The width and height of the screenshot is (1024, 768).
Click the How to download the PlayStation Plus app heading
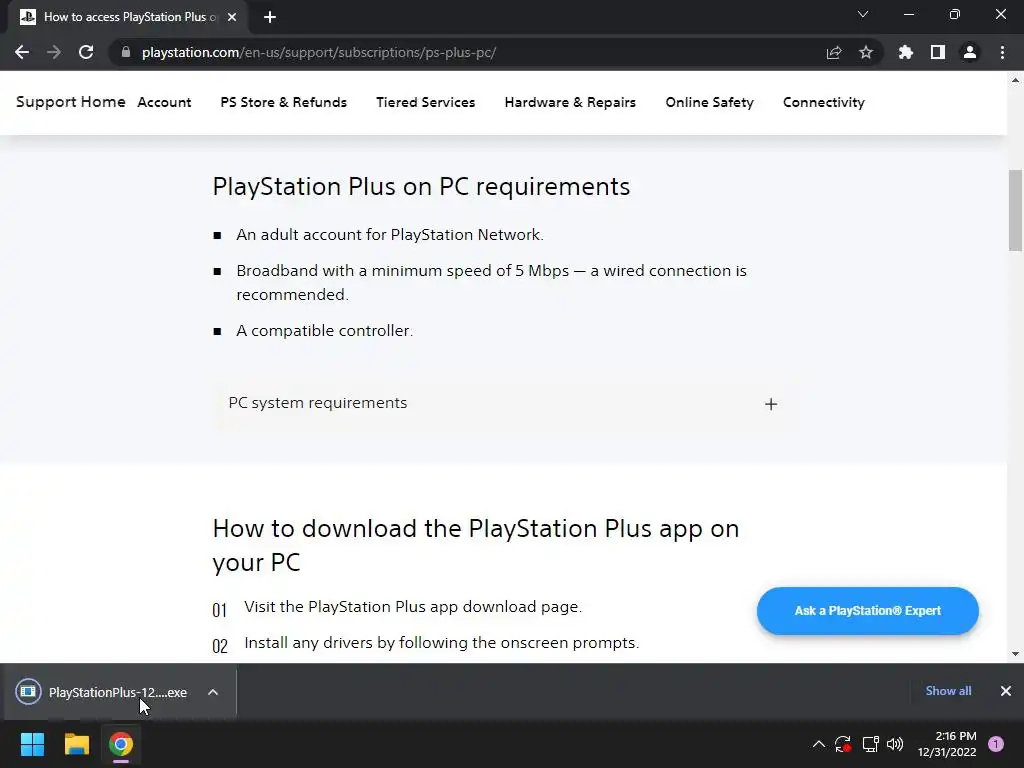point(475,545)
